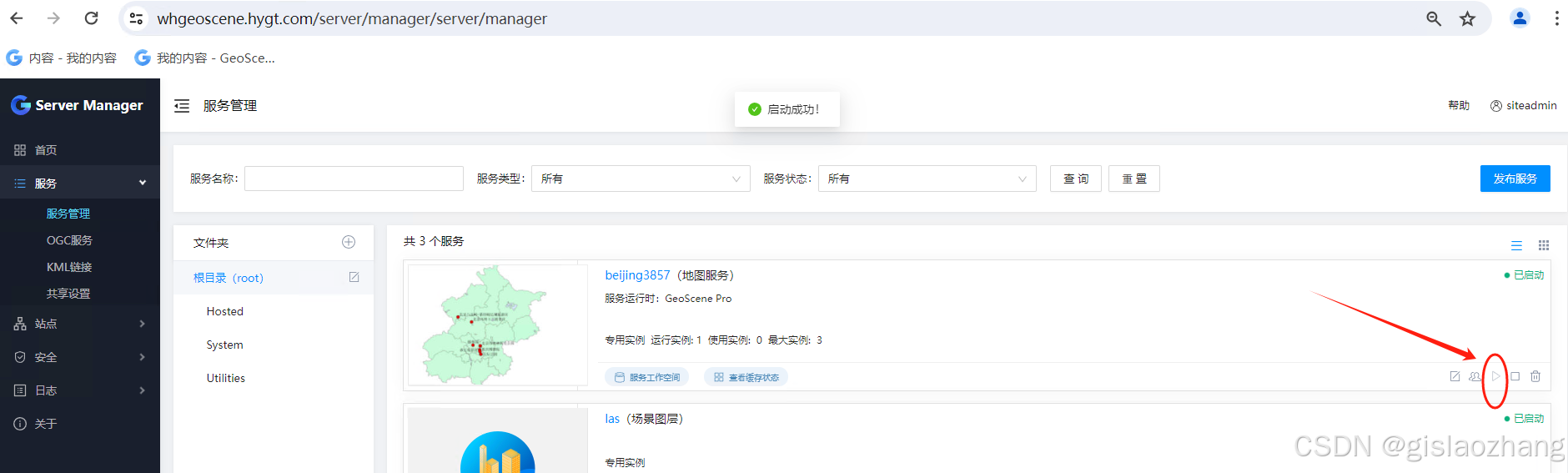Click the '共 3 个服务' count text

tap(434, 241)
